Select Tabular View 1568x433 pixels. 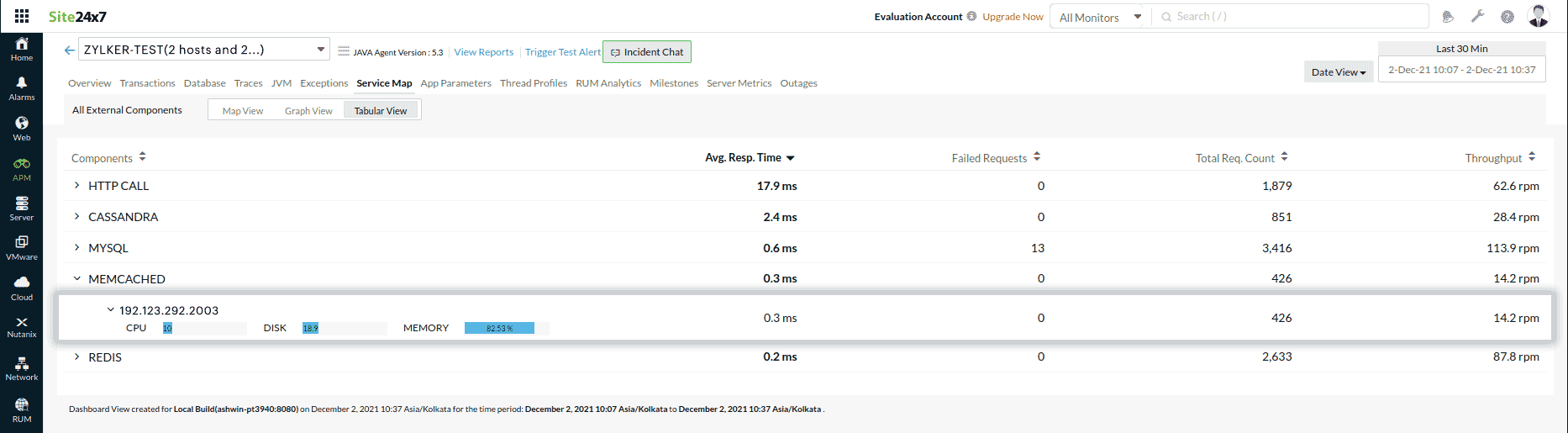coord(381,111)
